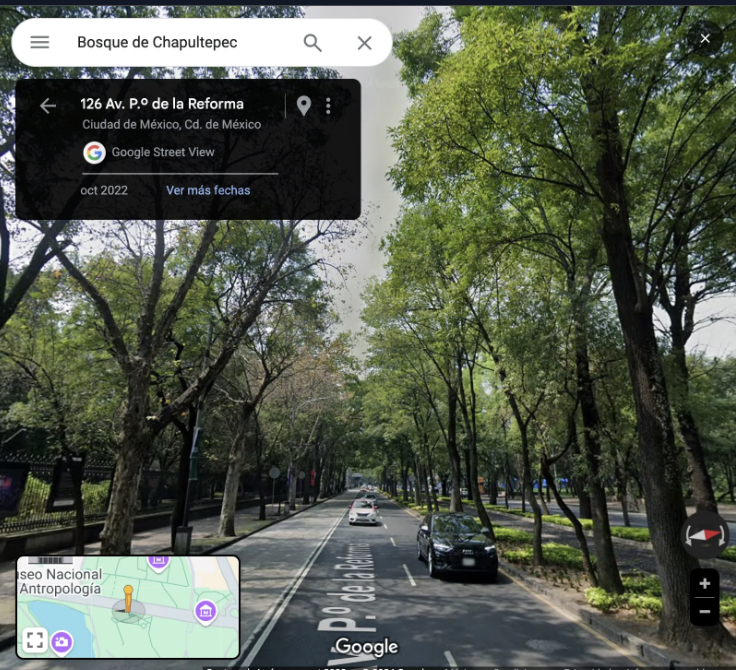Zoom out with the minus button

(x=704, y=610)
